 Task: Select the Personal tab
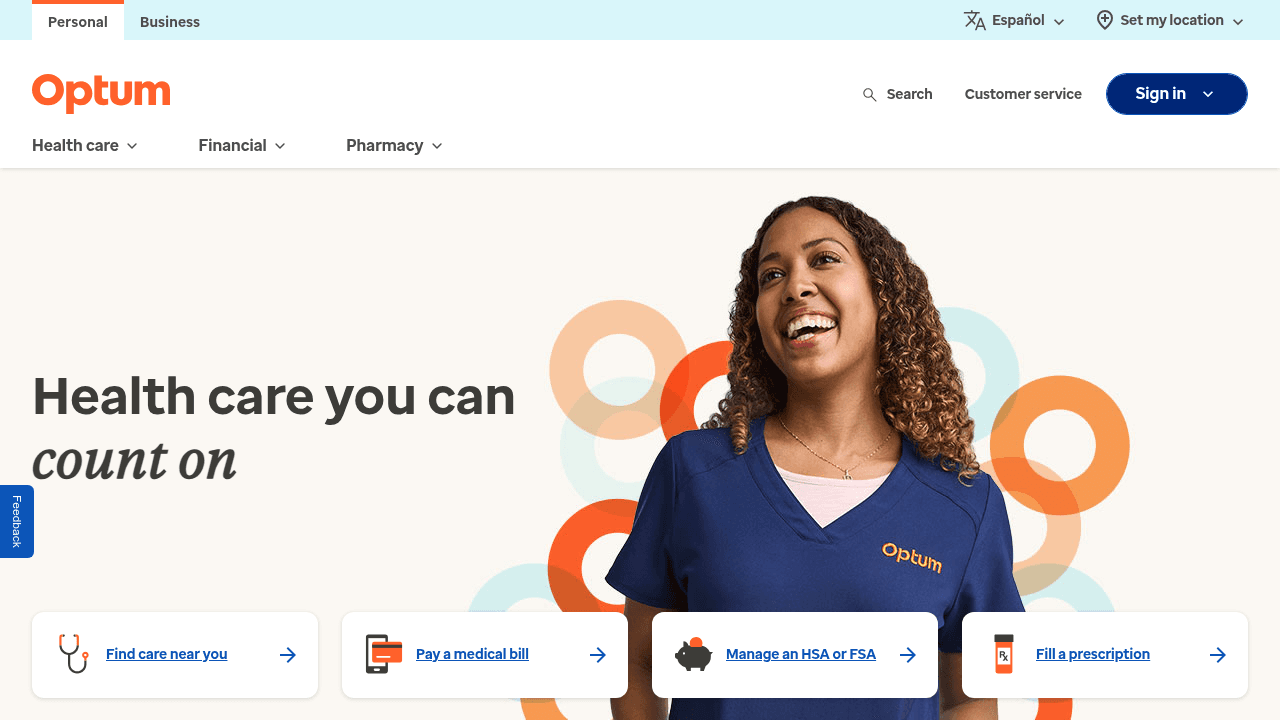78,22
